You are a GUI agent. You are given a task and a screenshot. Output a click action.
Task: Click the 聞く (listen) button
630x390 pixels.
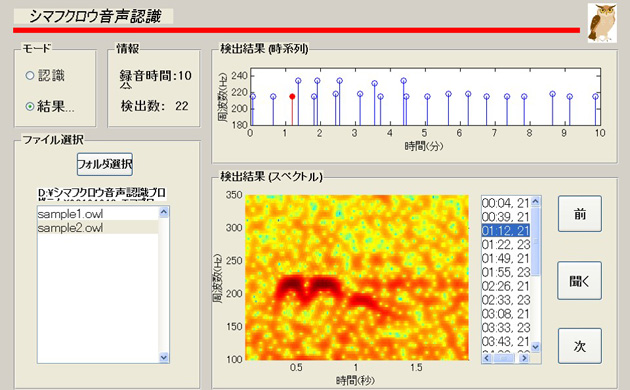pyautogui.click(x=580, y=281)
